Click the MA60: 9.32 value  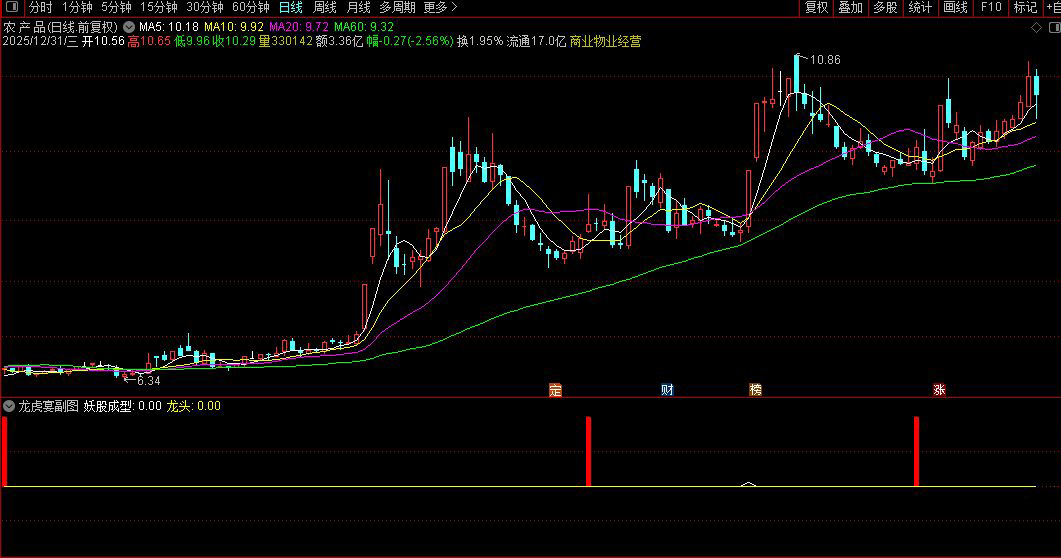[364, 27]
